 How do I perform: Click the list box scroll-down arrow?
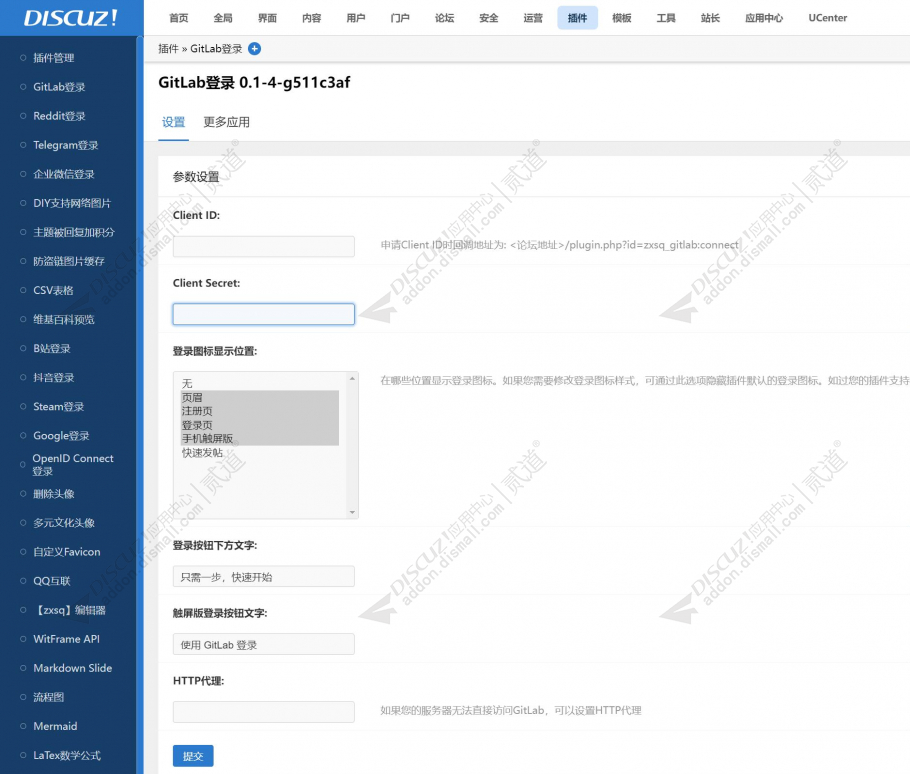(352, 512)
